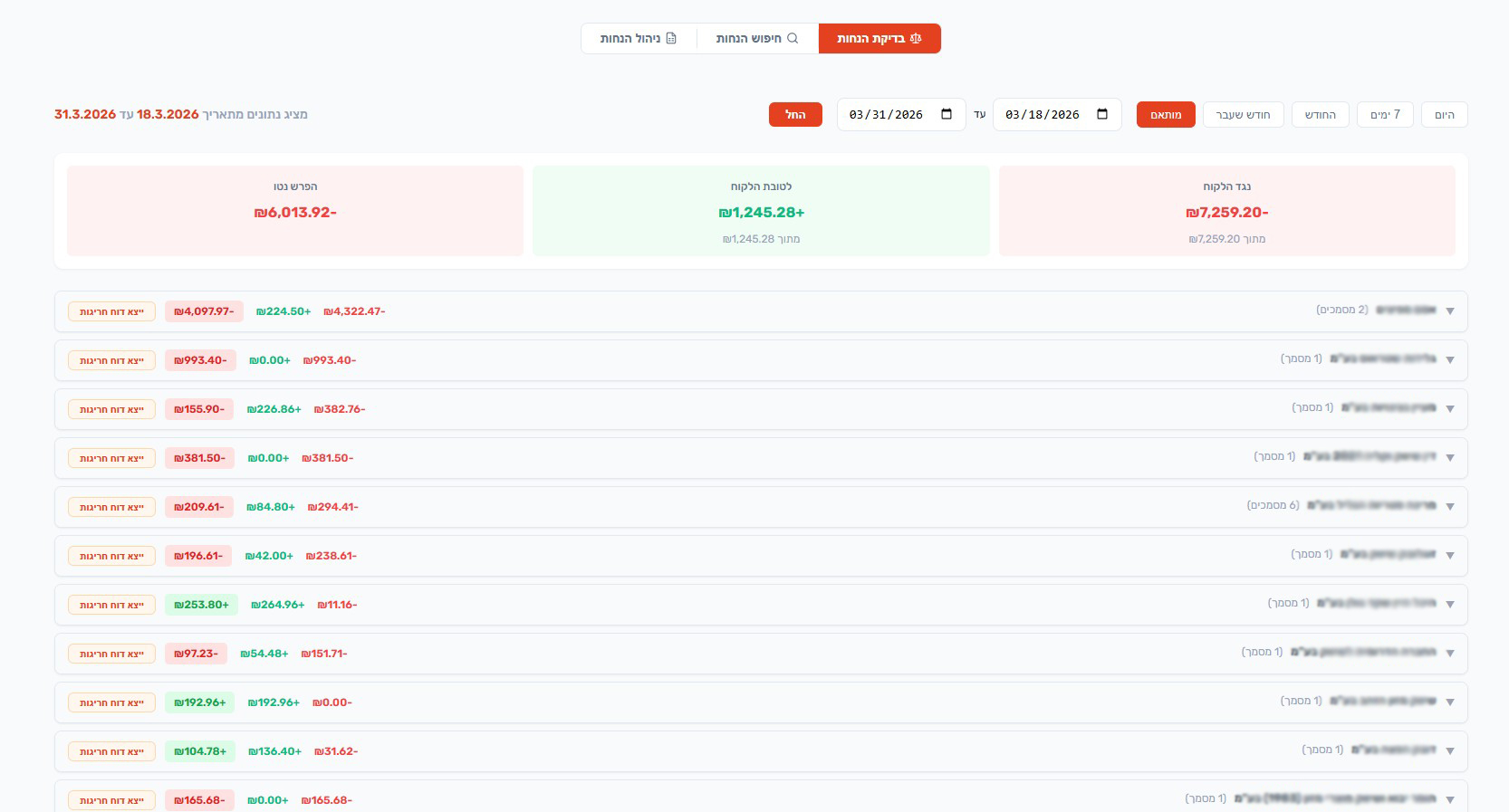Click the ₪136.40+ amount
Viewport: 1509px width, 812px height.
(275, 751)
